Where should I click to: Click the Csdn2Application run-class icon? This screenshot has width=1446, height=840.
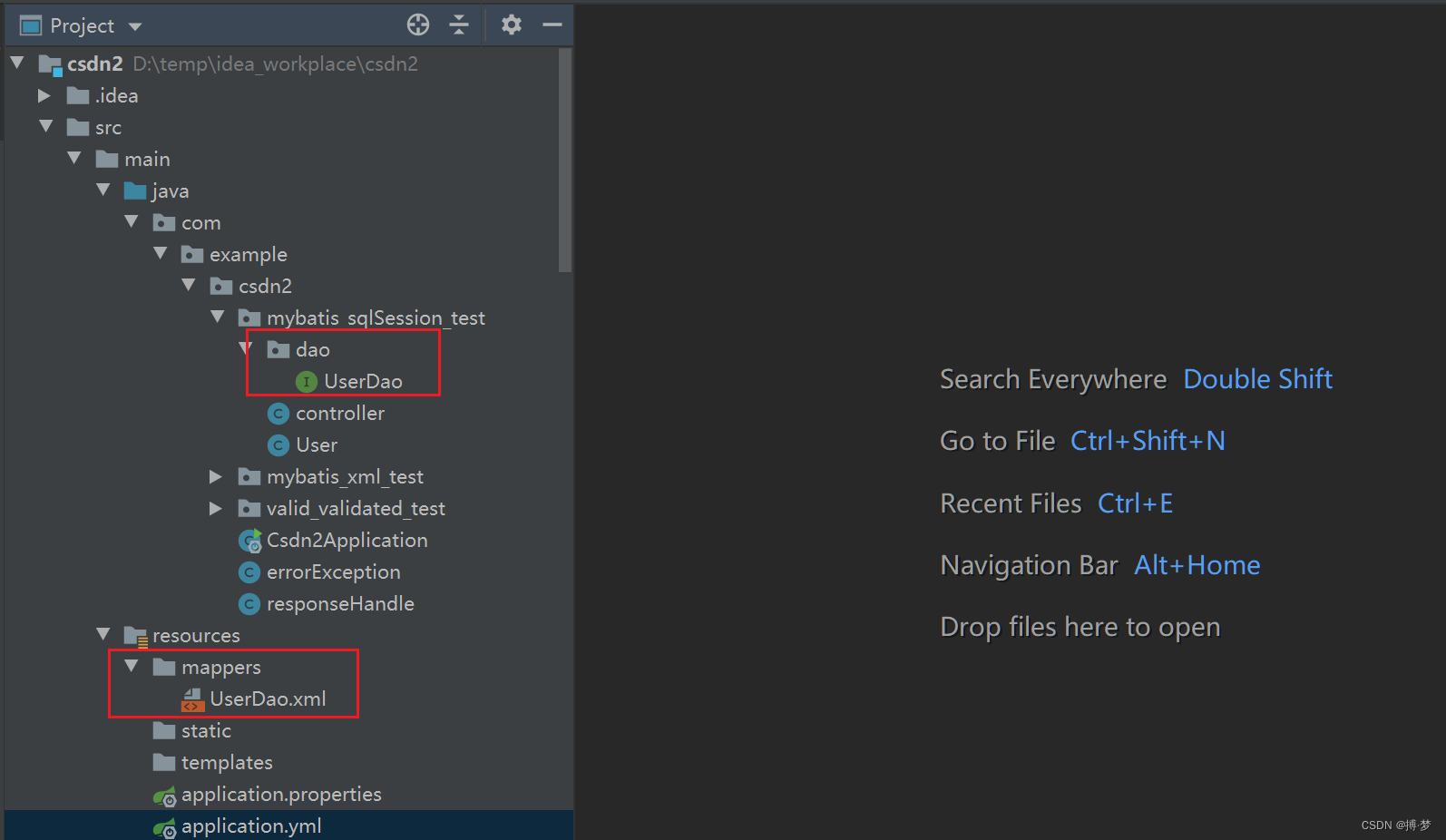[249, 541]
